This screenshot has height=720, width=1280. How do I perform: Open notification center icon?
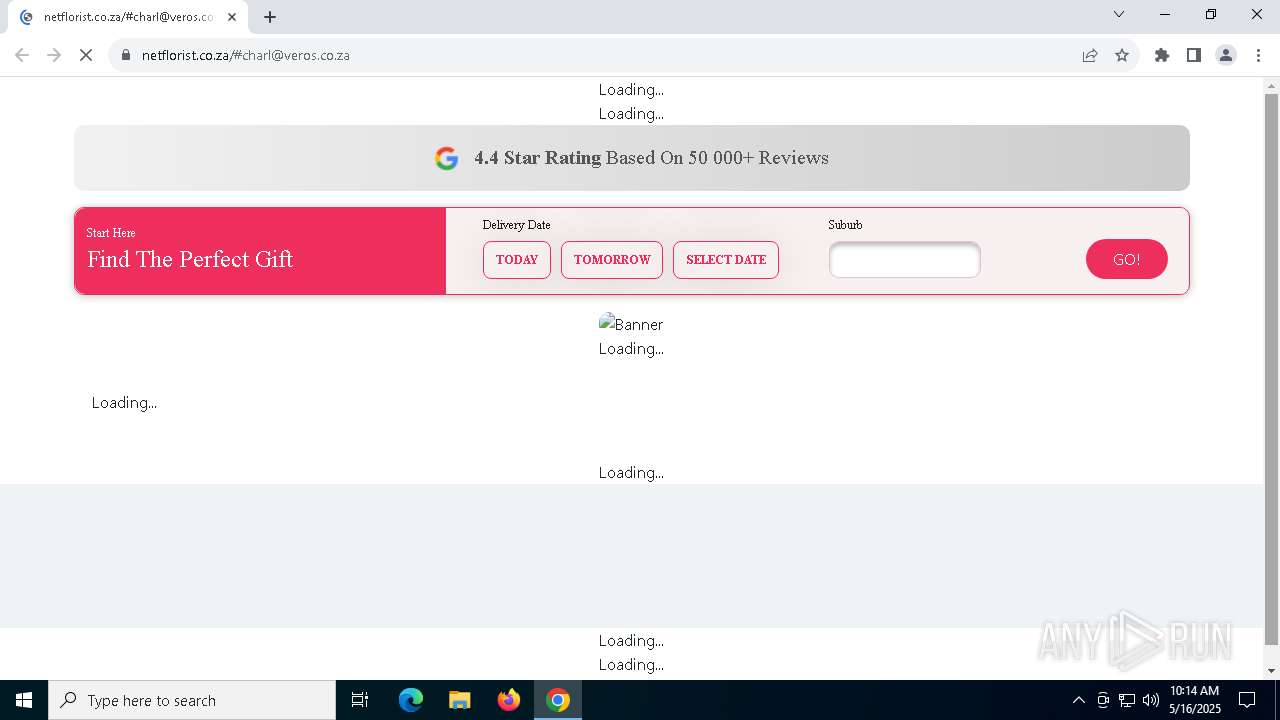pyautogui.click(x=1247, y=700)
